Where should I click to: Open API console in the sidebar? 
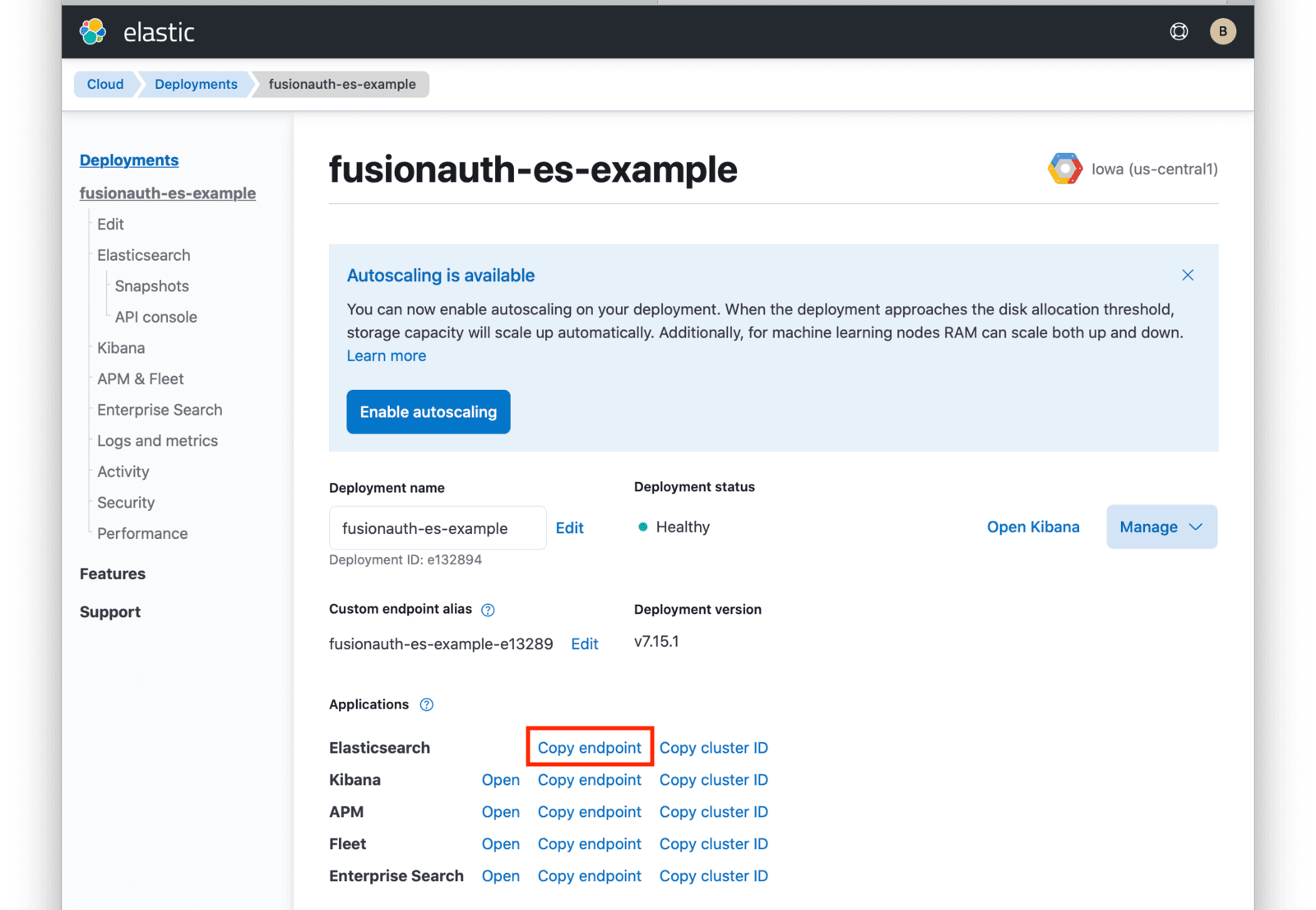pos(156,317)
